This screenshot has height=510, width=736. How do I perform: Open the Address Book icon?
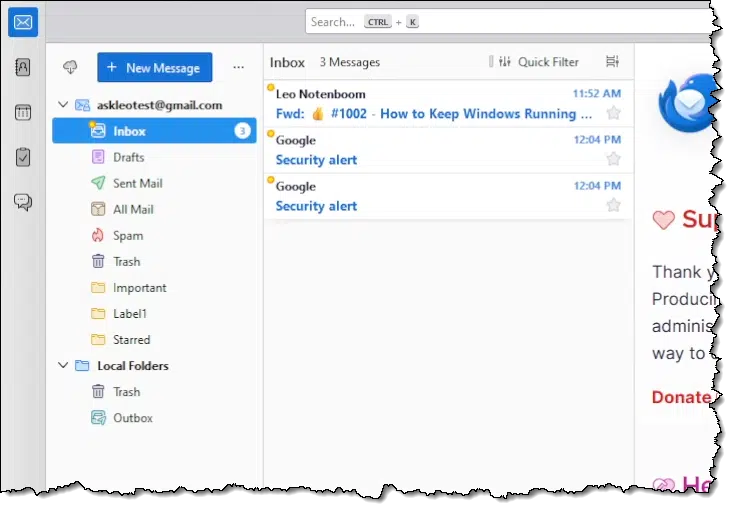[23, 67]
